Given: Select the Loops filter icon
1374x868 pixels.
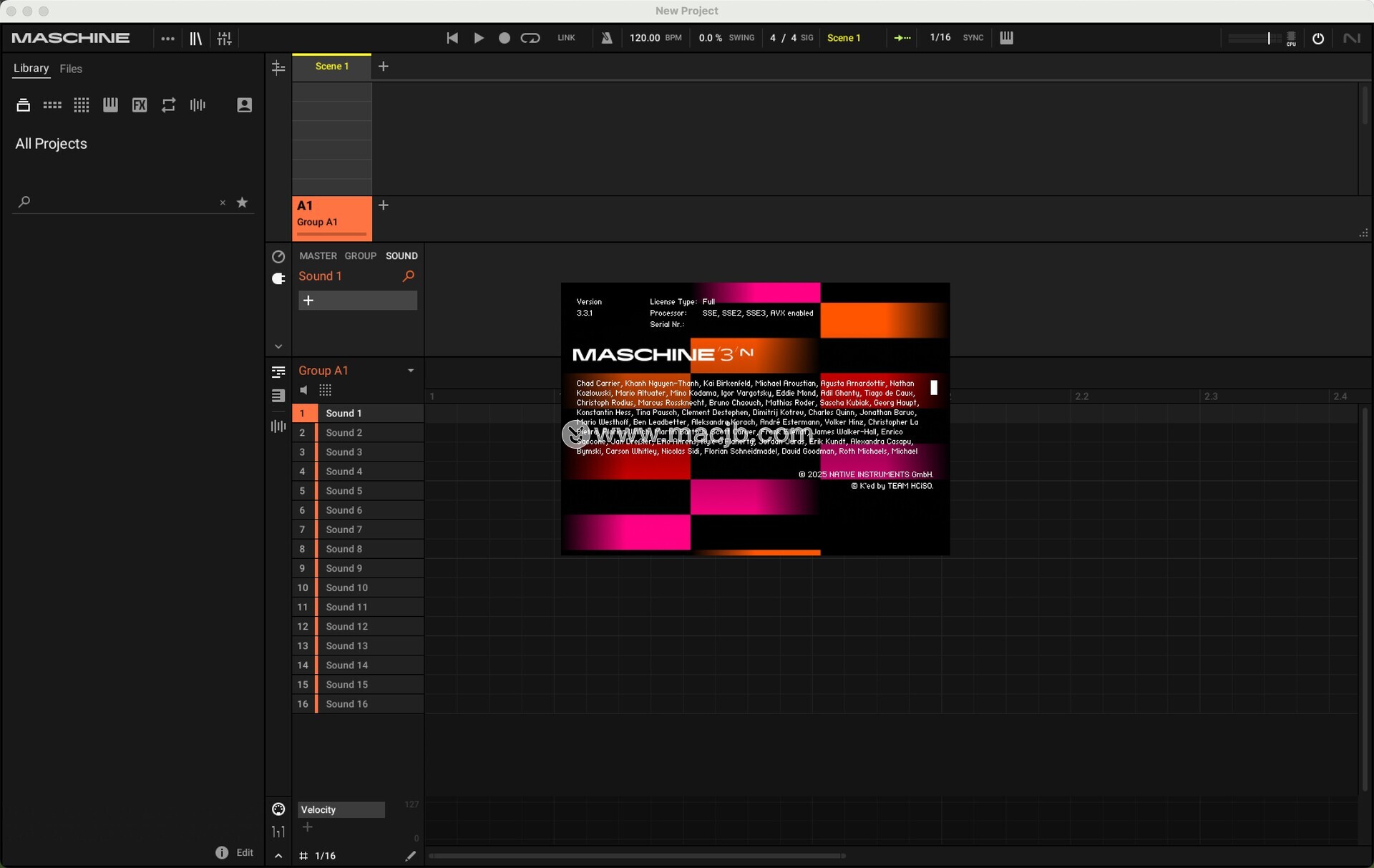Looking at the screenshot, I should tap(168, 105).
